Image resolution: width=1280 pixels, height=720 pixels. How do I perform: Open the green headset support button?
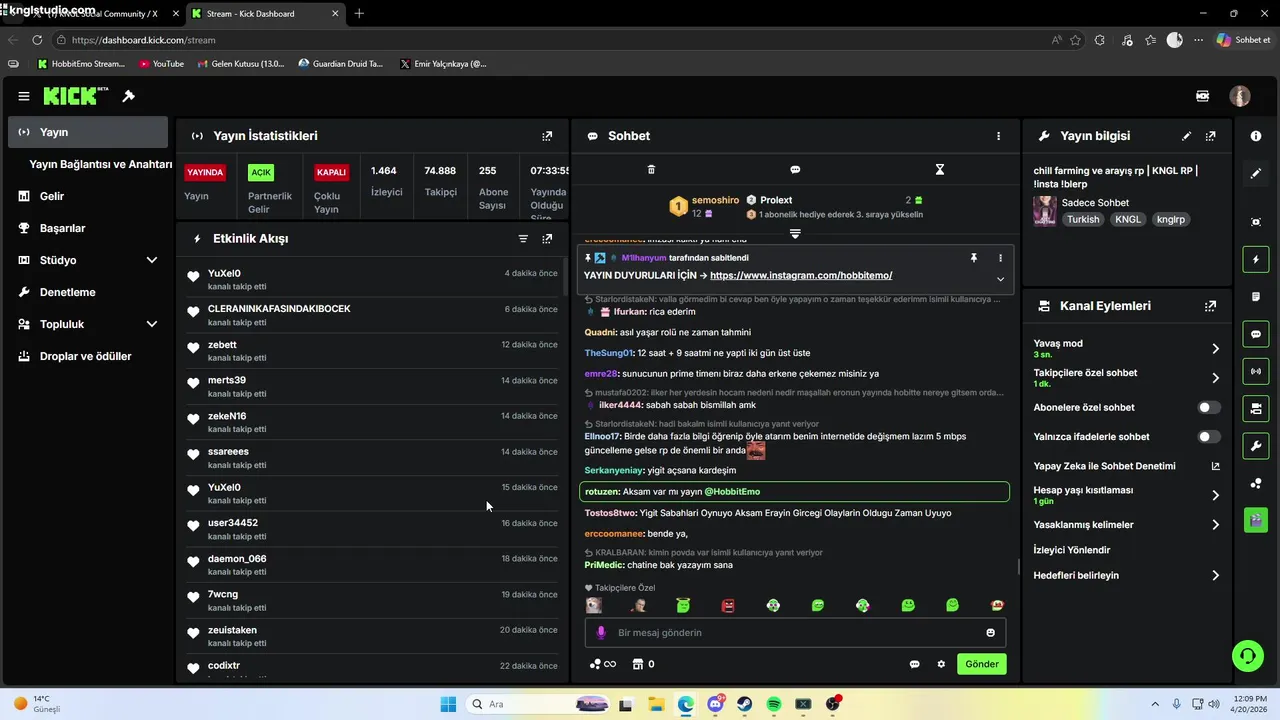pos(1247,656)
